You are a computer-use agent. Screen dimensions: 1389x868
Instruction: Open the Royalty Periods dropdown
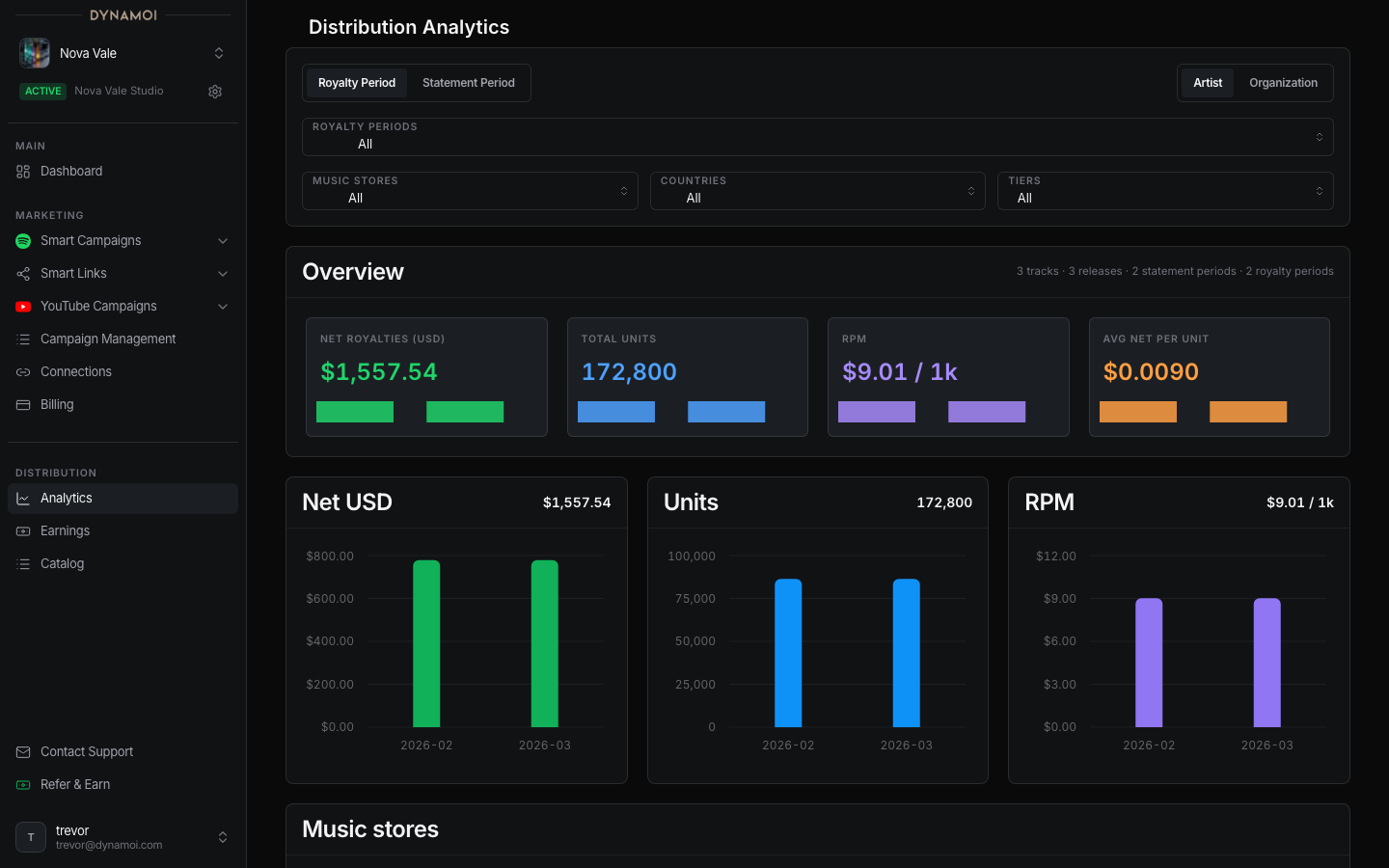coord(818,137)
